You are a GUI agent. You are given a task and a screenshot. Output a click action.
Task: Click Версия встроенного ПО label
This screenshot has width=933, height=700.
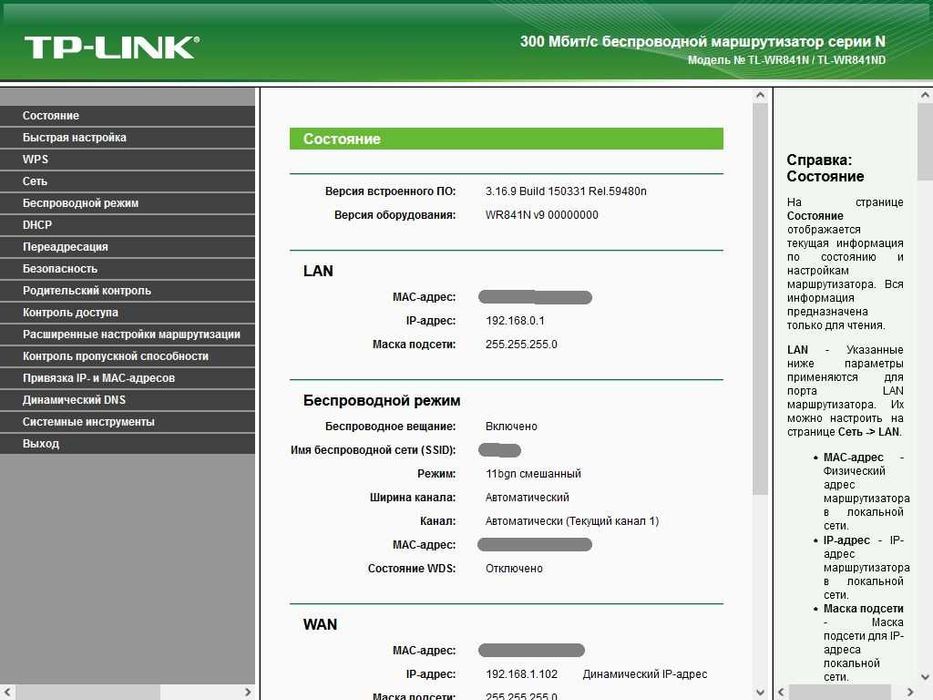coord(390,191)
